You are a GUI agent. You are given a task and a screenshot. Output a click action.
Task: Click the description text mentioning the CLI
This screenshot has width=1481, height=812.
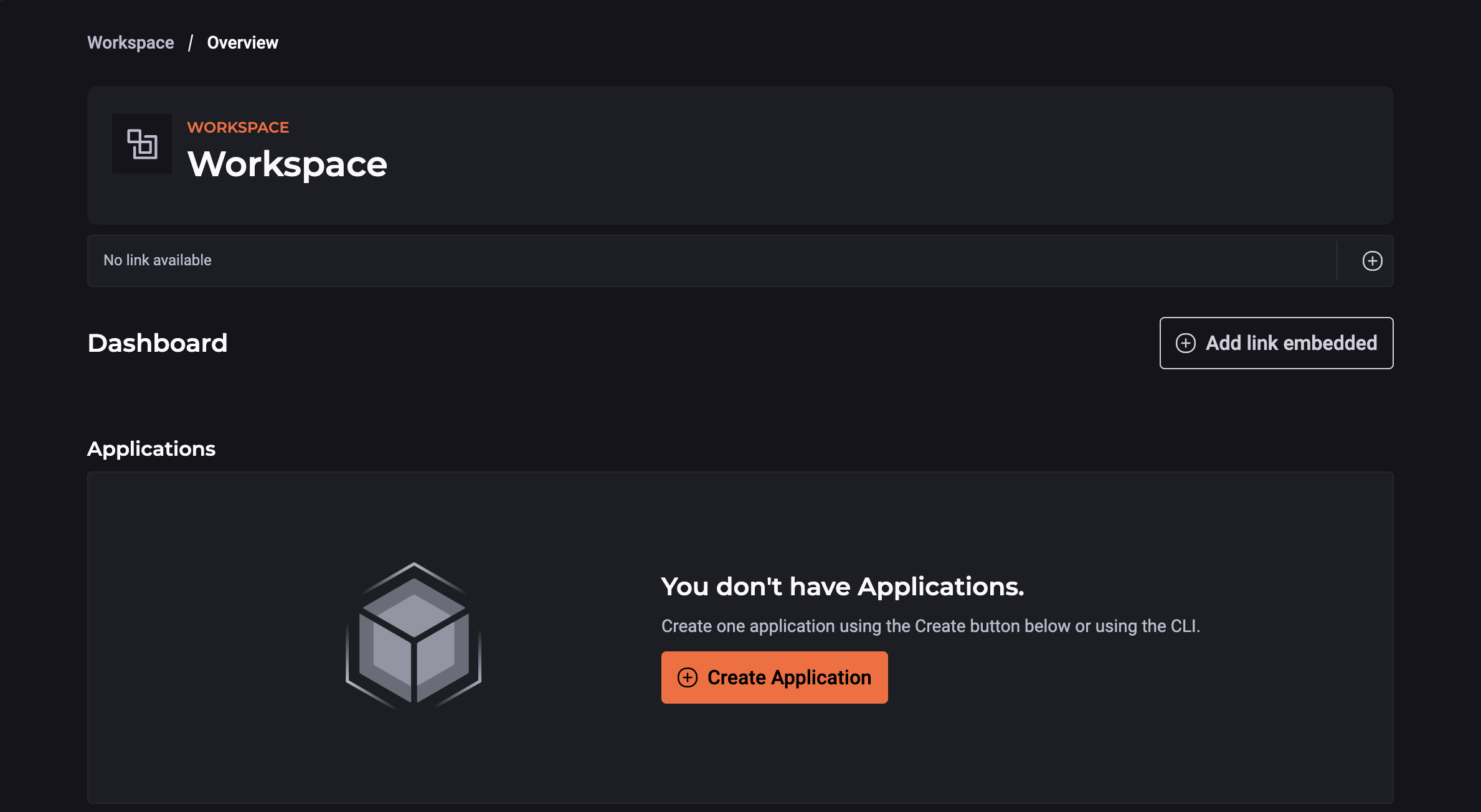tap(930, 626)
